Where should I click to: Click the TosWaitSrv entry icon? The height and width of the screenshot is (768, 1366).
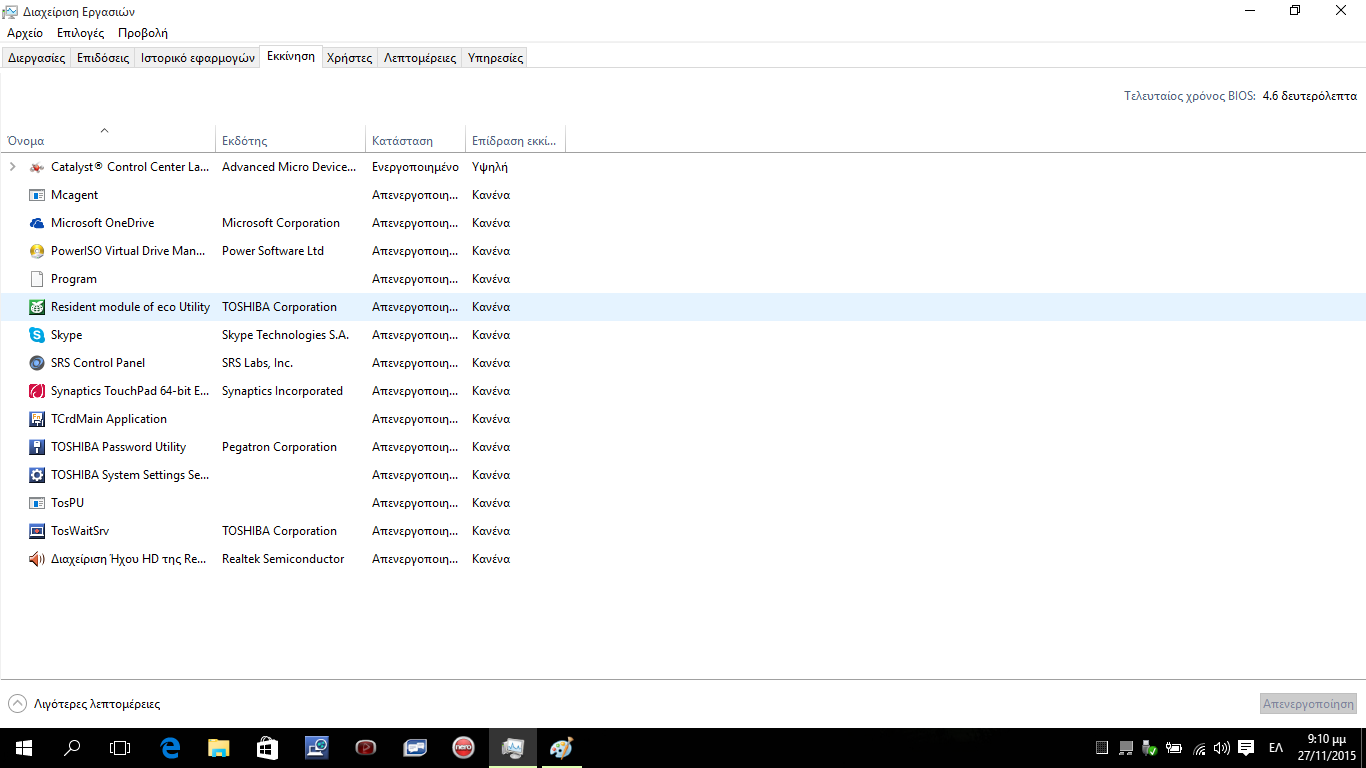37,531
